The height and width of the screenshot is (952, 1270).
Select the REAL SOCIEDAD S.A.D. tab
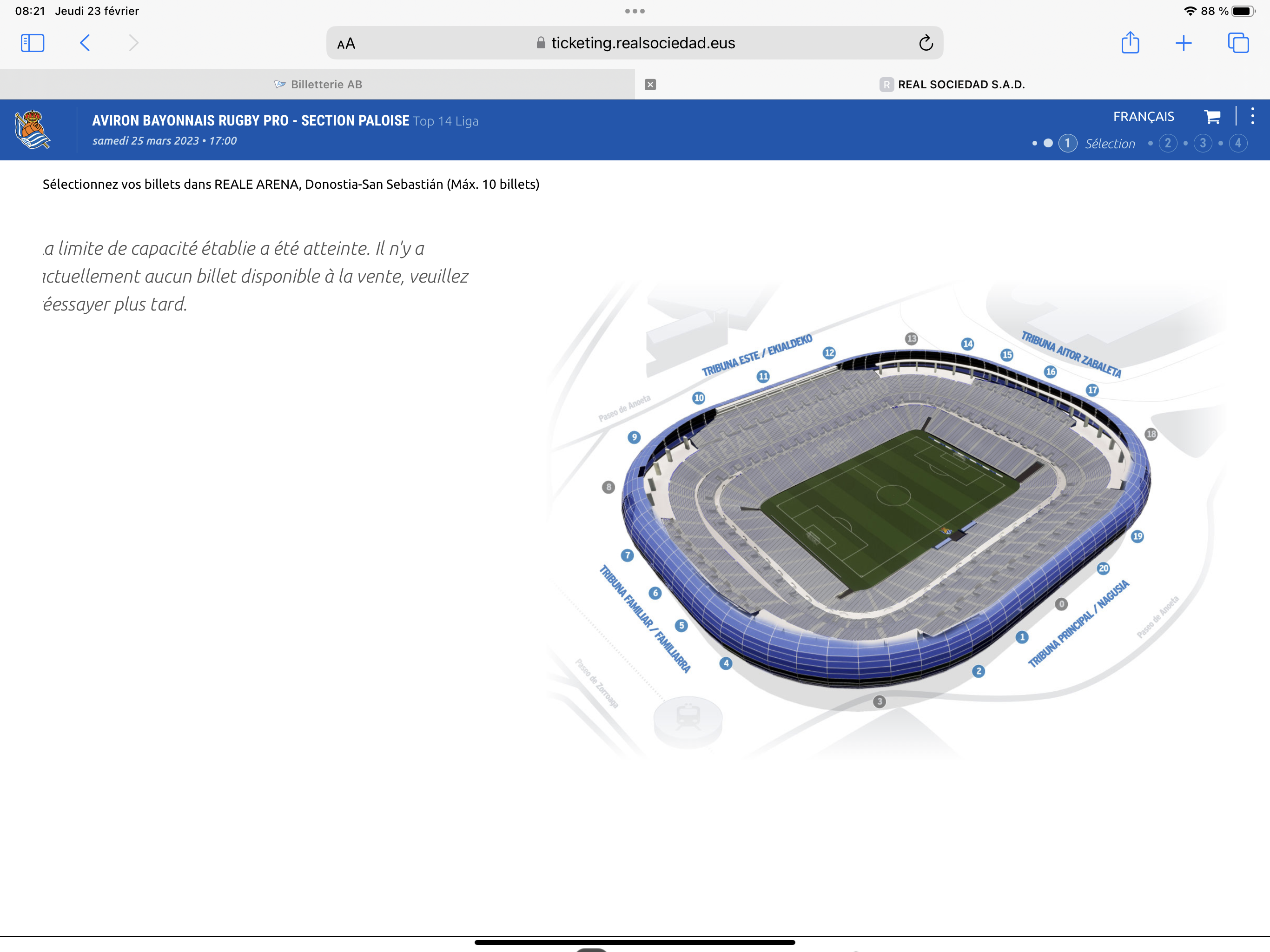click(952, 85)
